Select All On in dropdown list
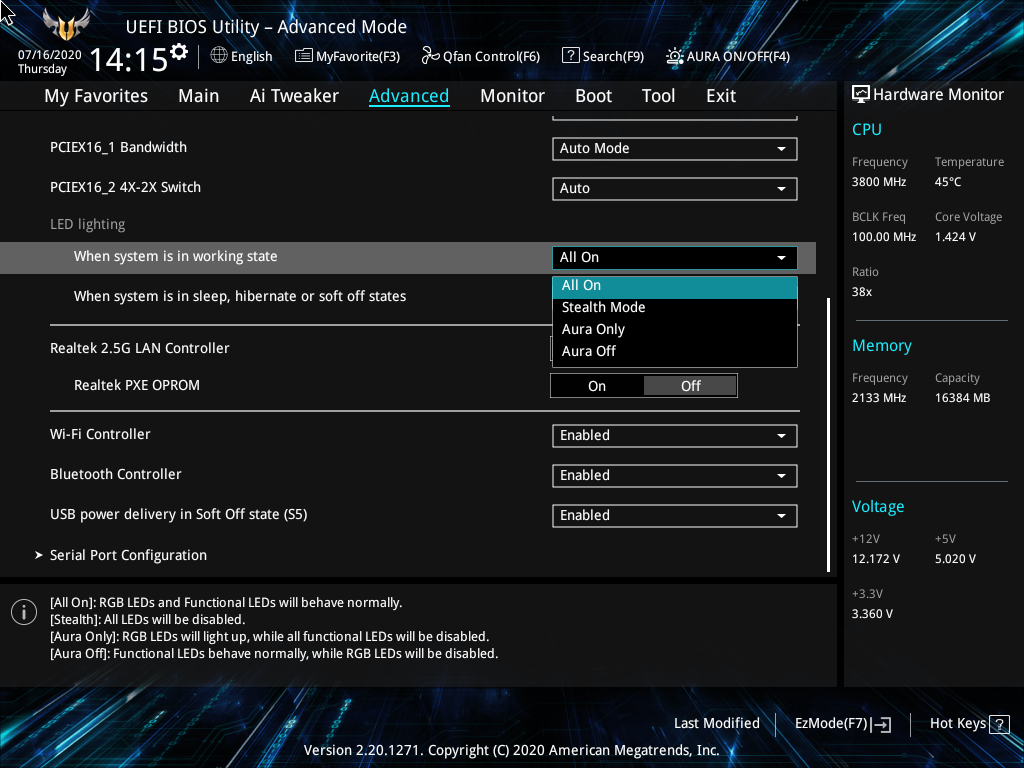This screenshot has height=768, width=1024. coord(675,286)
